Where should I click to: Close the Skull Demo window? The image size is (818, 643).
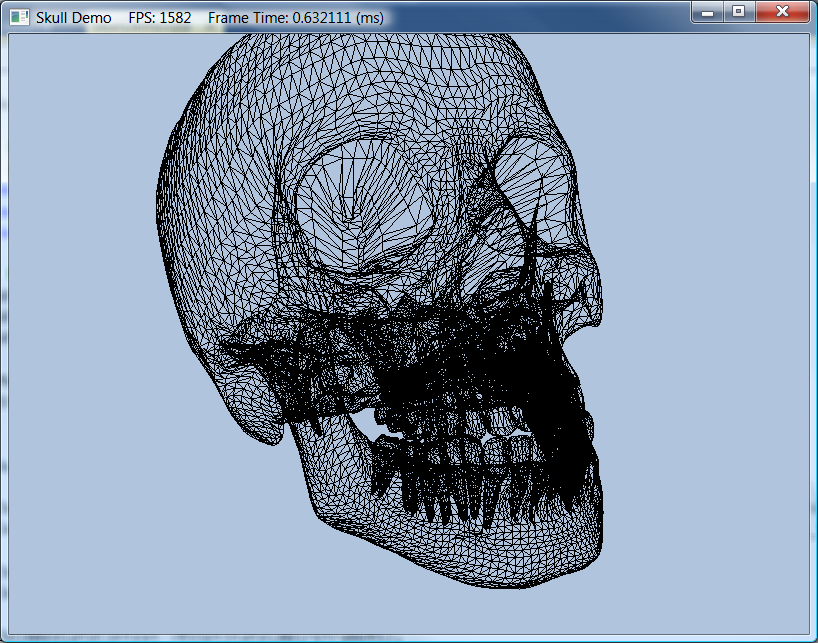[783, 12]
